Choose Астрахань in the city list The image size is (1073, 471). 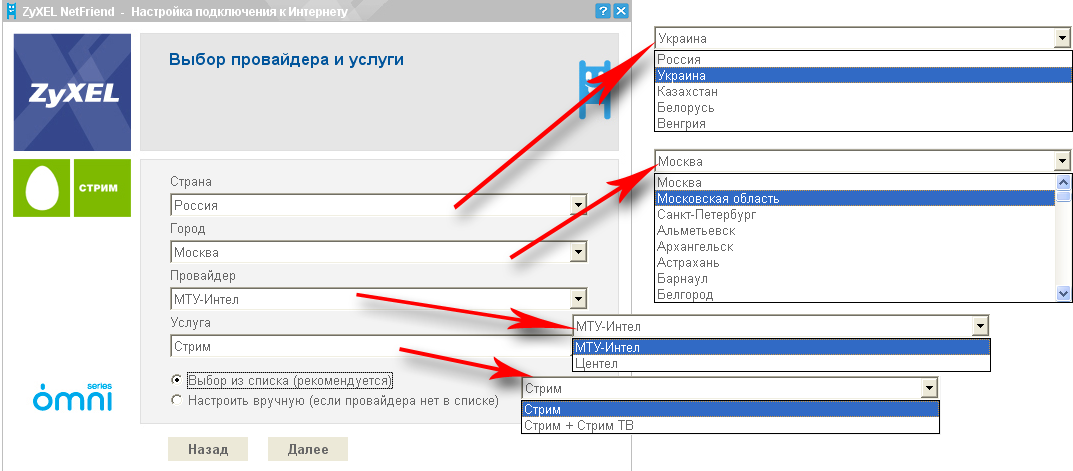point(855,262)
